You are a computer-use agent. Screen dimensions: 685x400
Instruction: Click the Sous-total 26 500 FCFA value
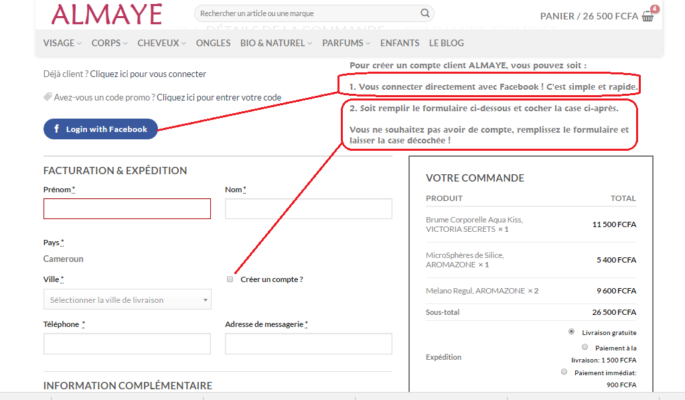614,312
